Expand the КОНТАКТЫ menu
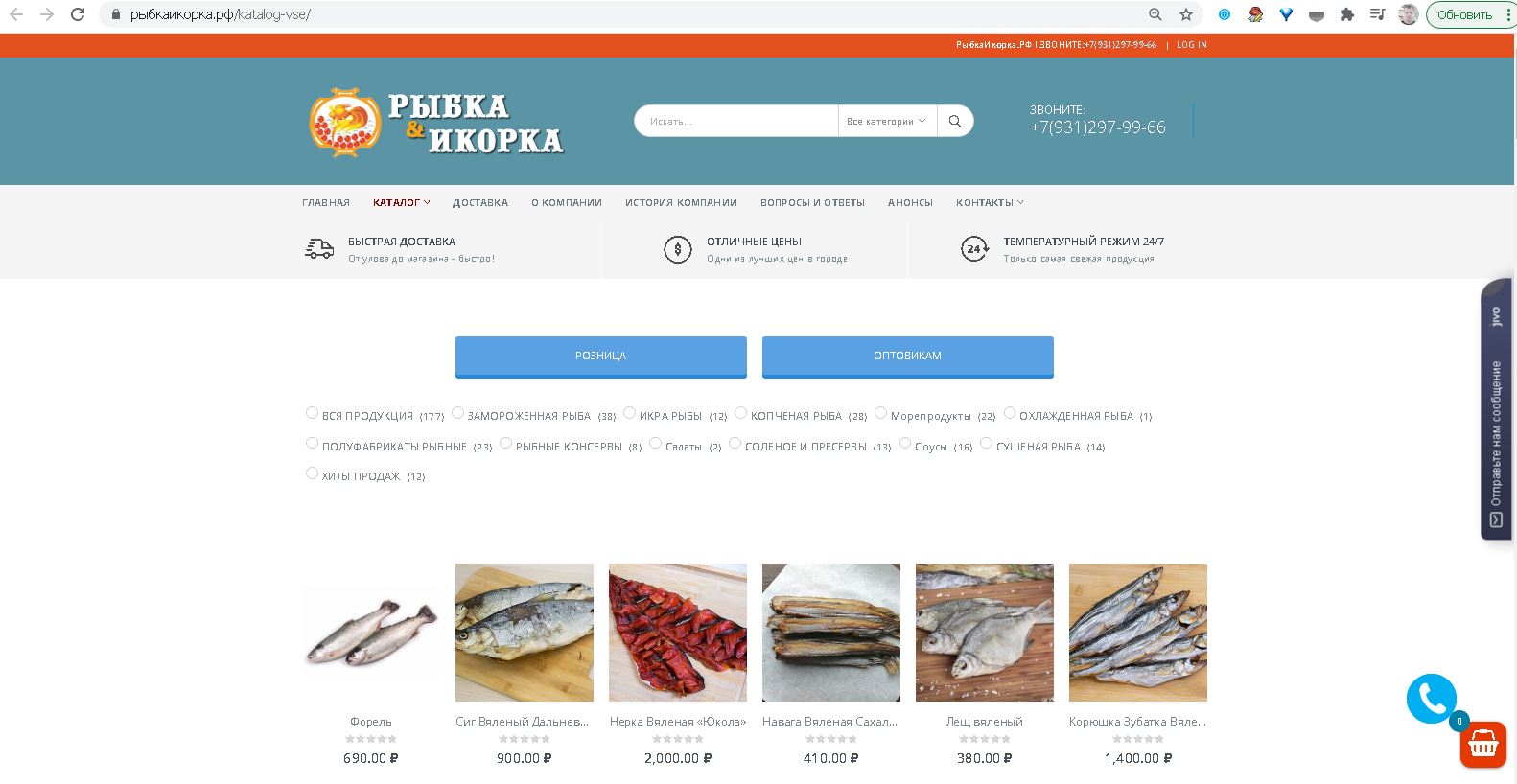Viewport: 1517px width, 784px height. [x=990, y=202]
